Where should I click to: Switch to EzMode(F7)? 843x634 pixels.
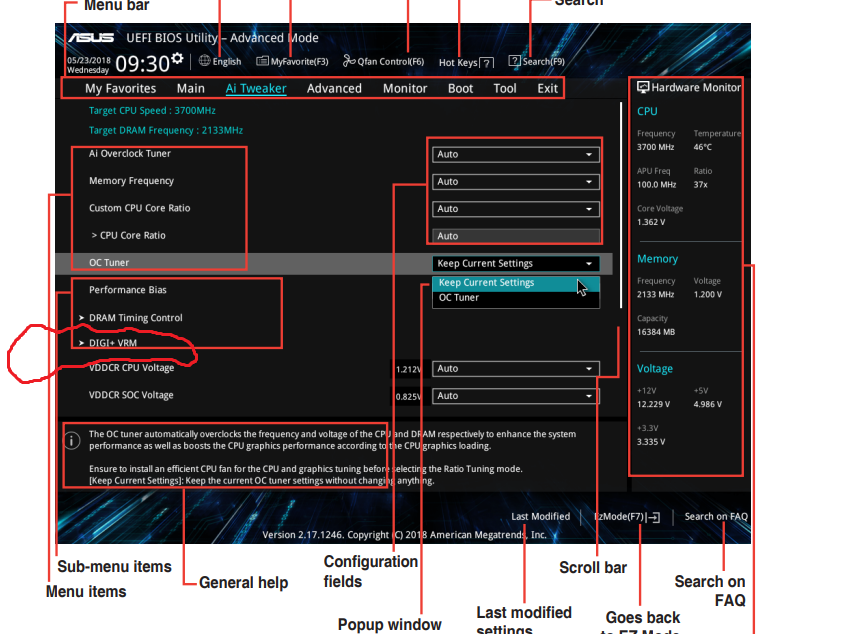tap(626, 517)
